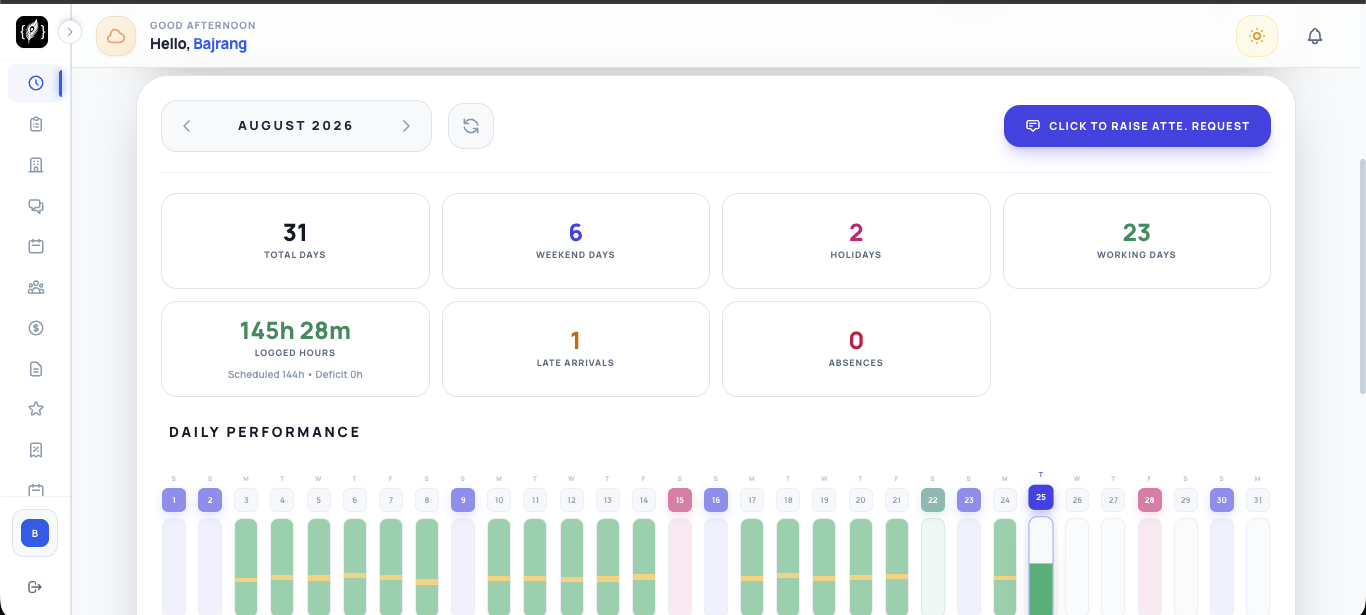The width and height of the screenshot is (1366, 615).
Task: Click the Late Arrivals card showing 1
Action: point(576,349)
